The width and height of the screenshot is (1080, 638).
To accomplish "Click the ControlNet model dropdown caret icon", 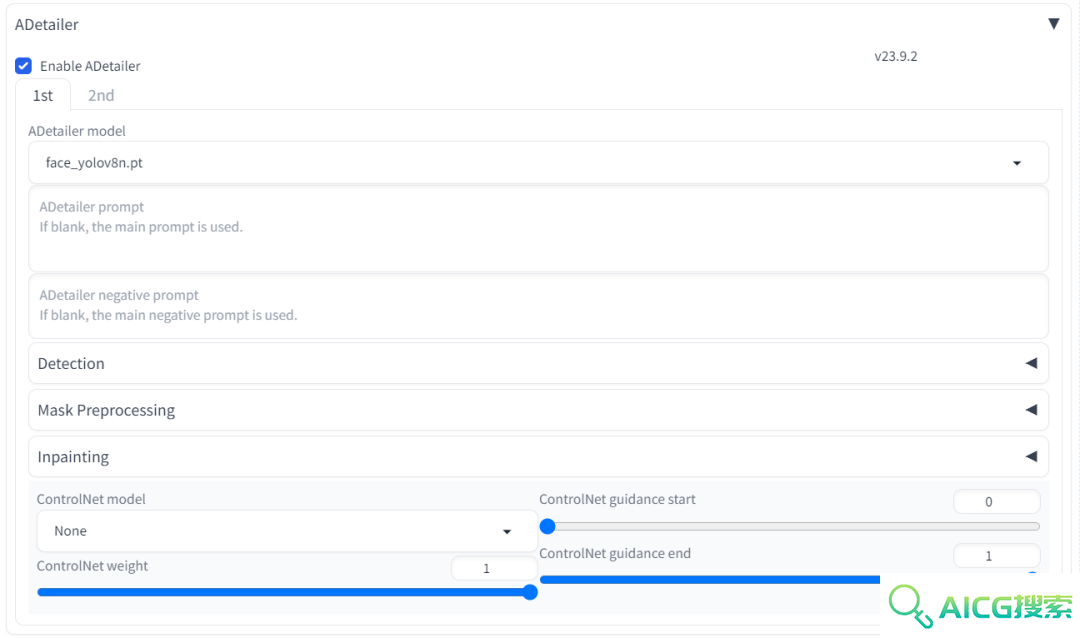I will tap(507, 531).
